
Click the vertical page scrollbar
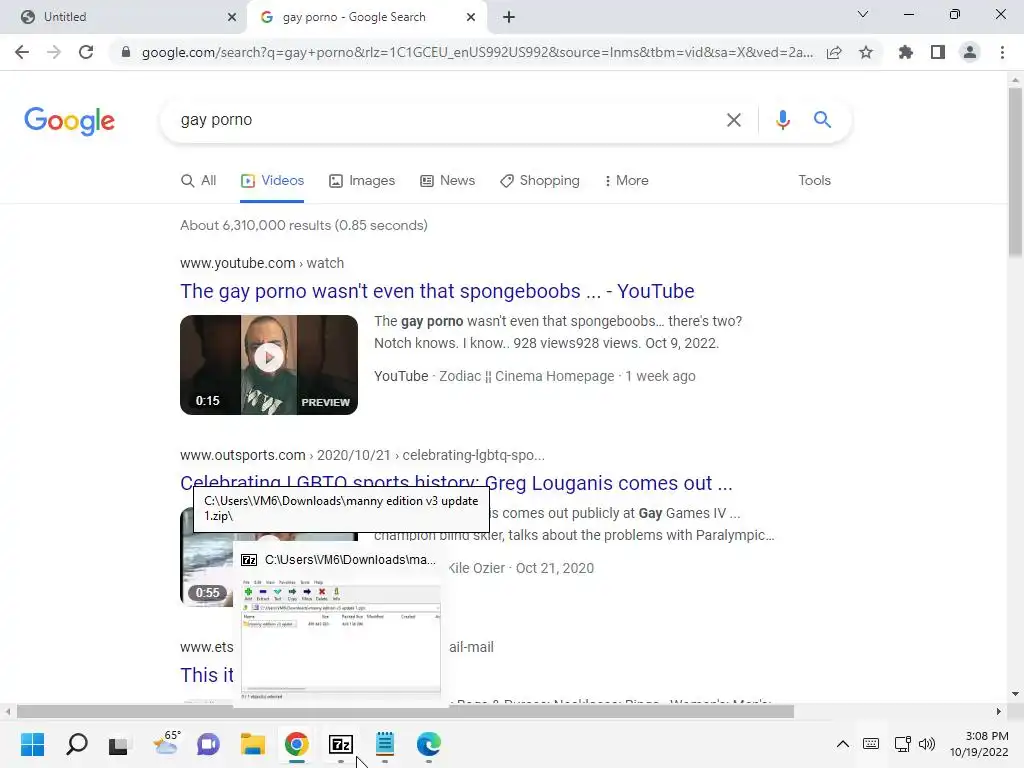click(x=1015, y=172)
